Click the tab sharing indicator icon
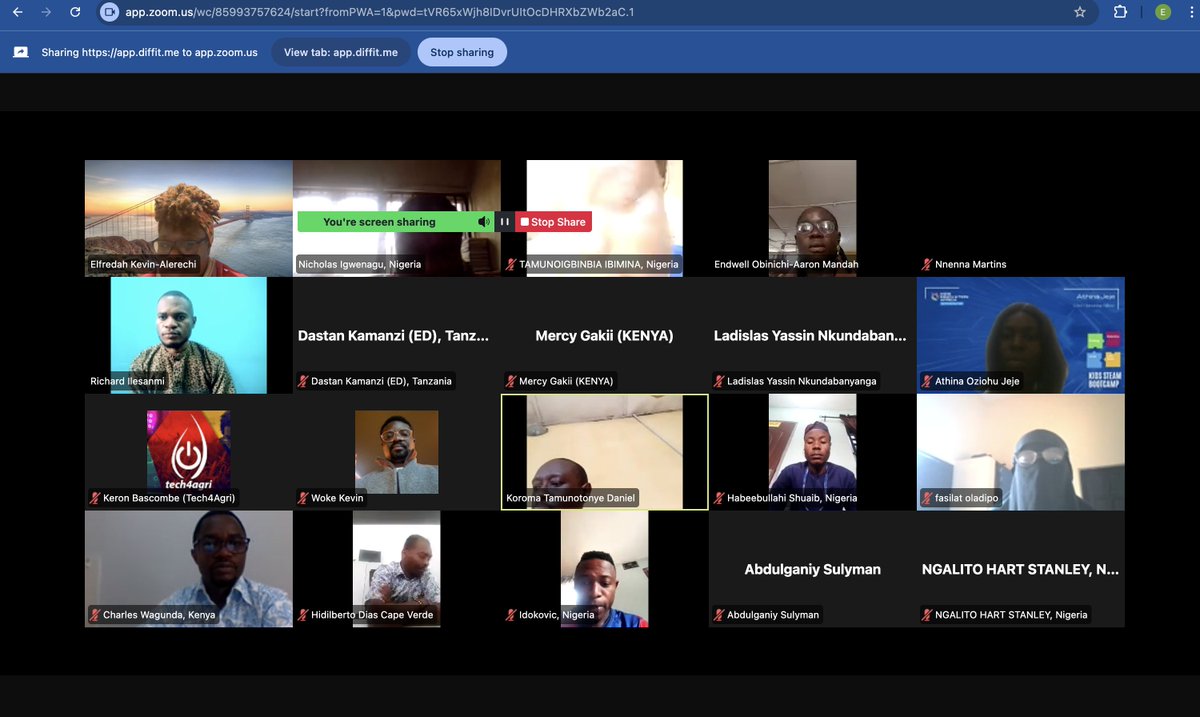Viewport: 1200px width, 717px height. point(20,52)
